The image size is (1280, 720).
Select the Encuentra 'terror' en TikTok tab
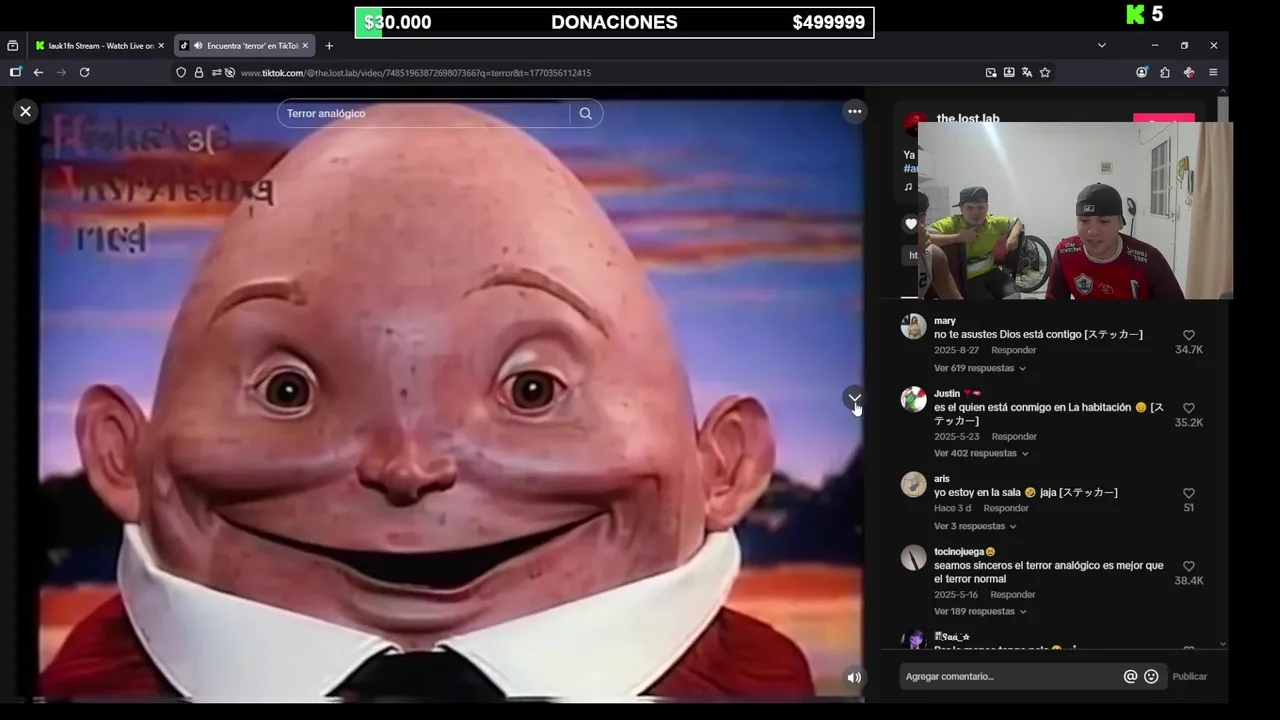(244, 45)
